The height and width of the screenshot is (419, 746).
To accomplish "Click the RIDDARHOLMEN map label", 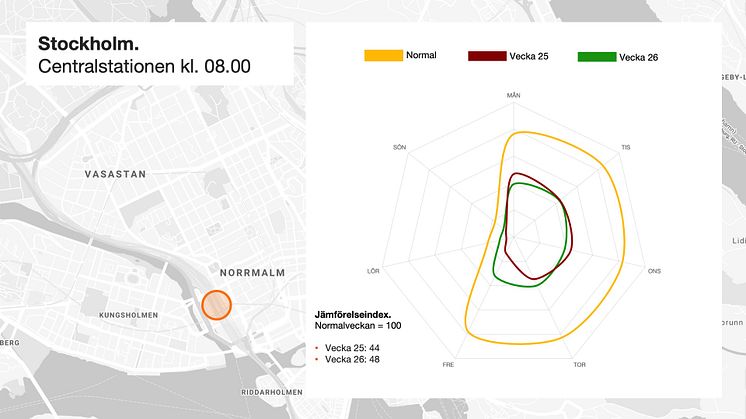I will tap(272, 392).
